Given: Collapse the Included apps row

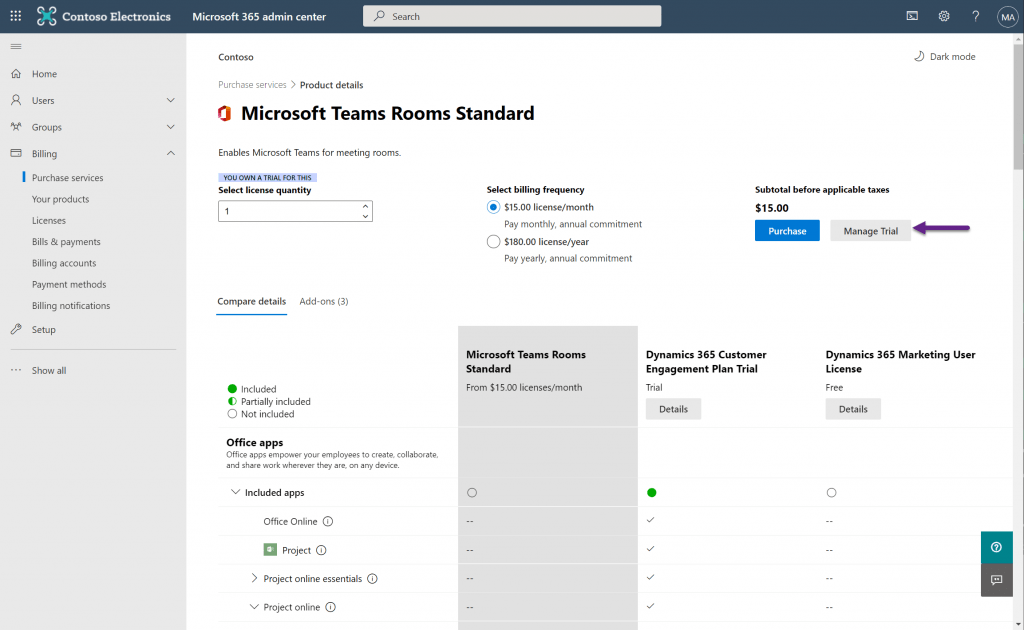Looking at the screenshot, I should pyautogui.click(x=235, y=492).
